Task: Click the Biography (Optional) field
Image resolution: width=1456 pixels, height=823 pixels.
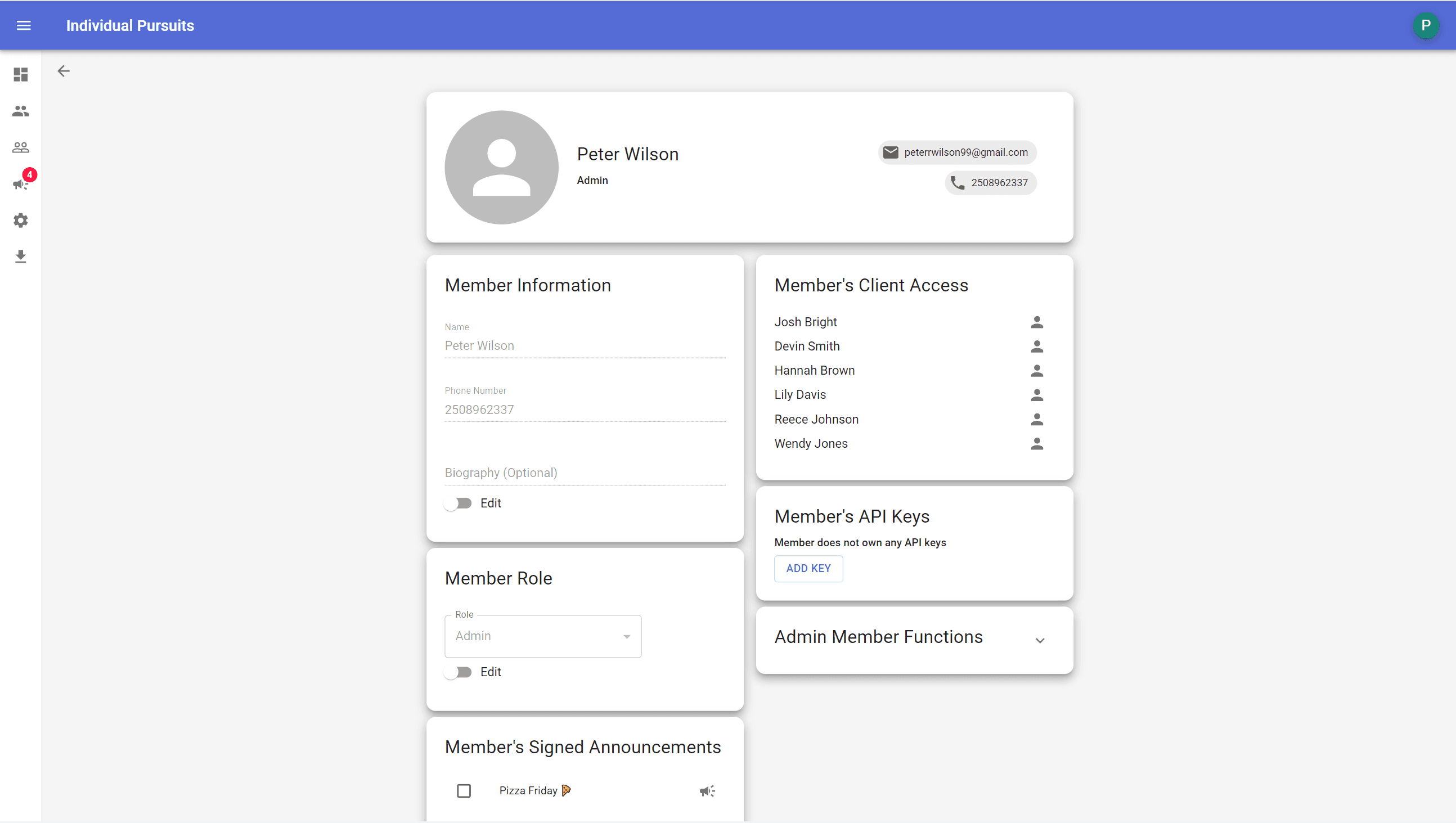Action: pos(585,473)
